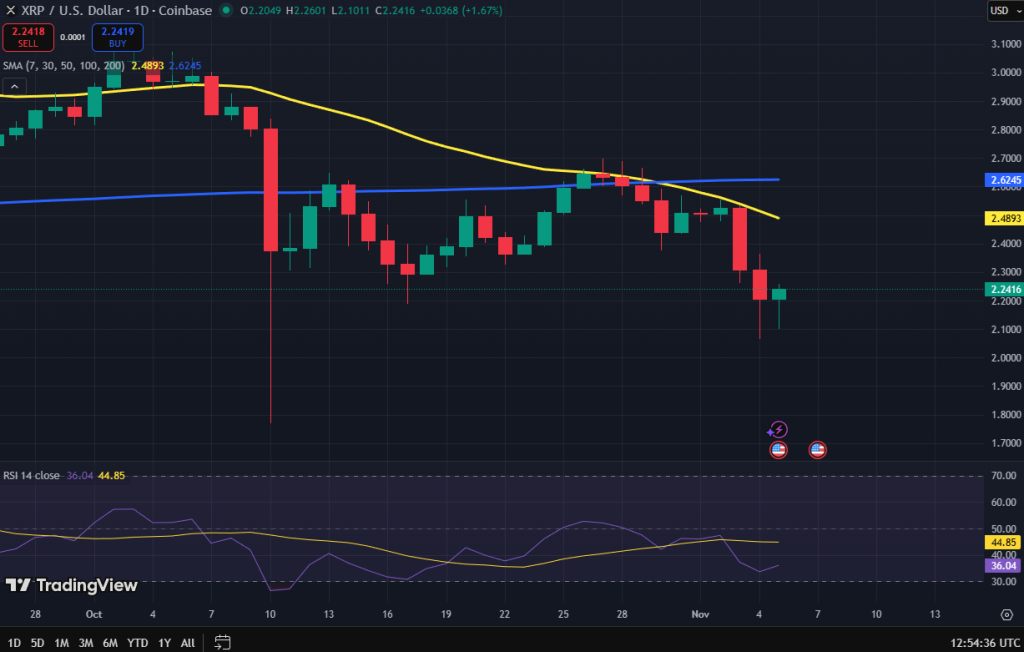
Task: Open the purple lightning latest-update marker
Action: (778, 430)
